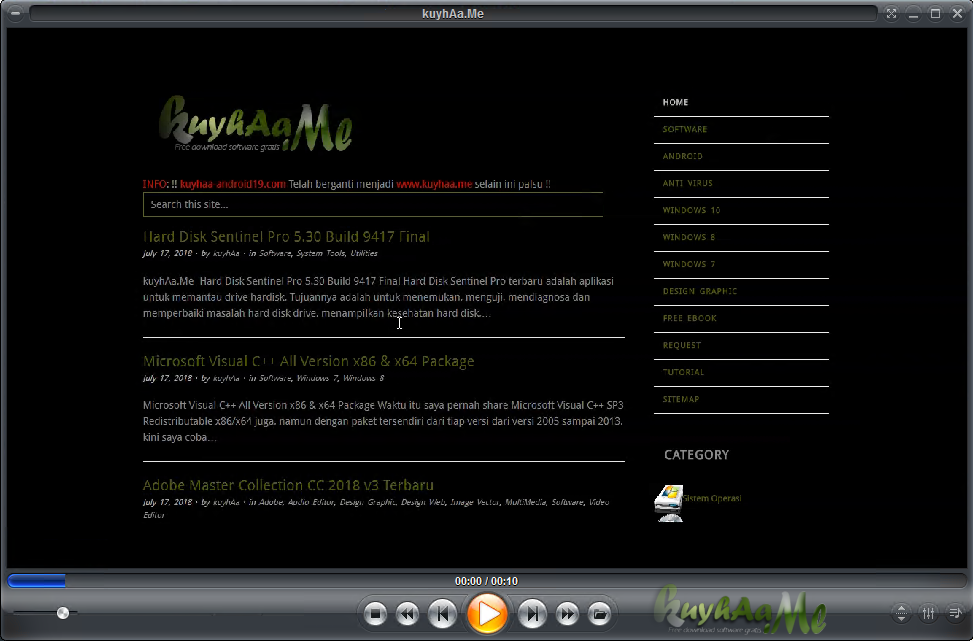Skip to the next track

point(532,614)
